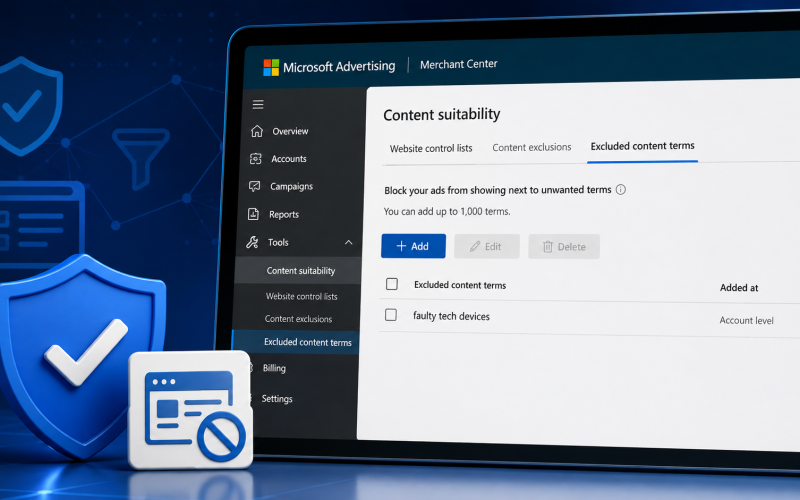Click the Tools wrench icon
Screen dimensions: 800x500
(x=252, y=242)
